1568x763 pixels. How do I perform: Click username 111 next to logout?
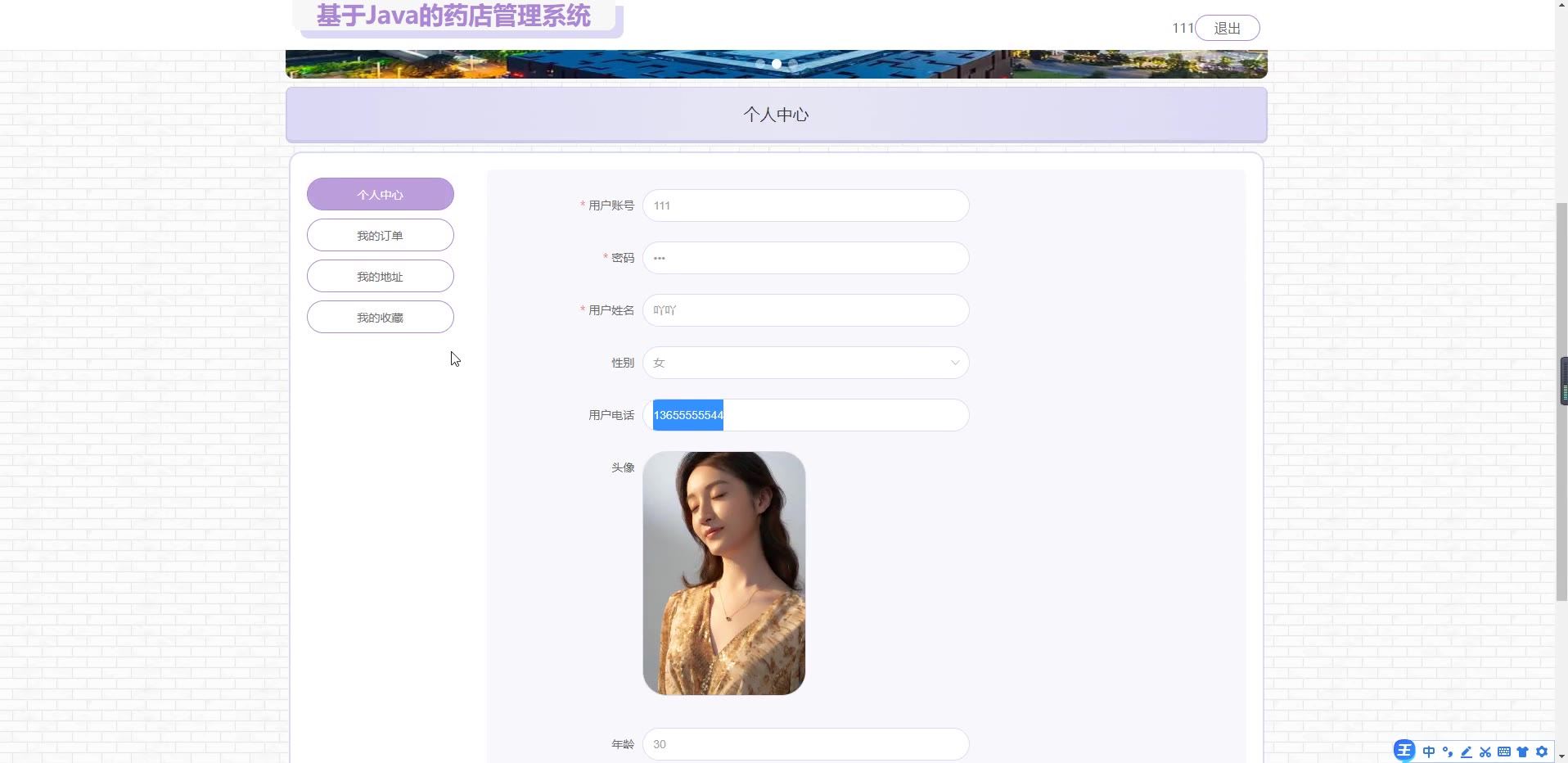click(1183, 28)
